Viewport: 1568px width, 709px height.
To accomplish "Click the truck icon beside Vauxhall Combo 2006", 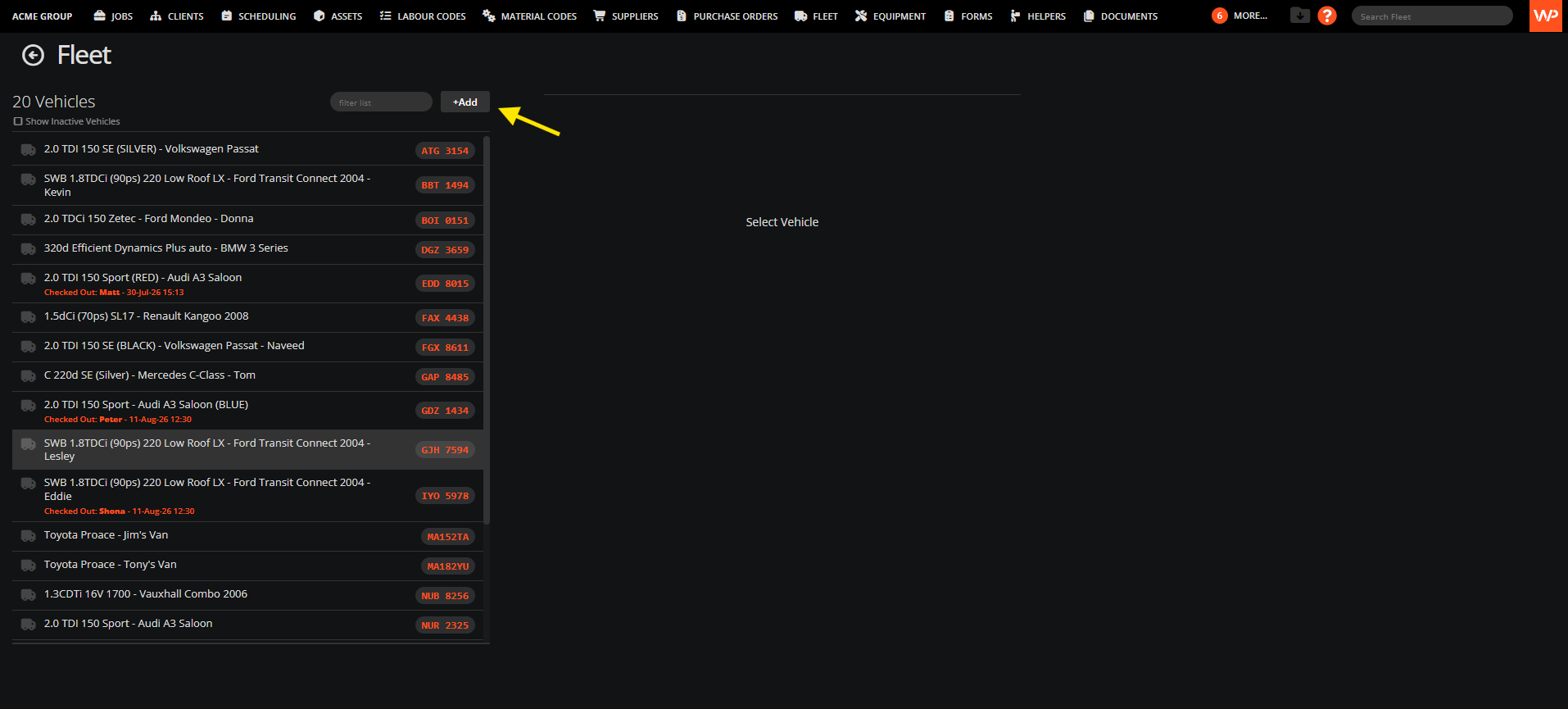I will [x=28, y=595].
